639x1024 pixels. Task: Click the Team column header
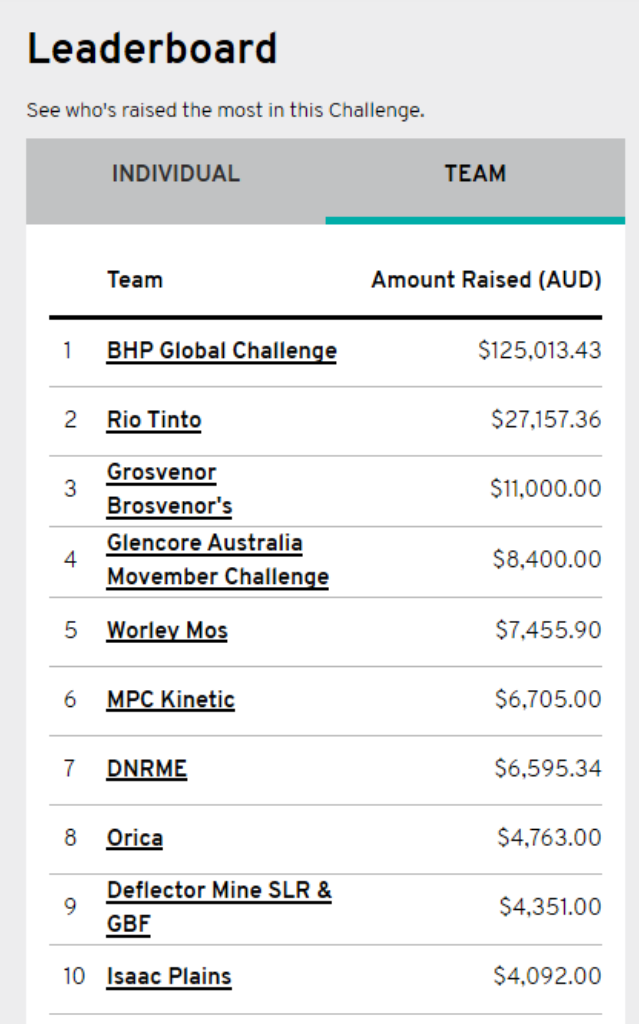[135, 280]
